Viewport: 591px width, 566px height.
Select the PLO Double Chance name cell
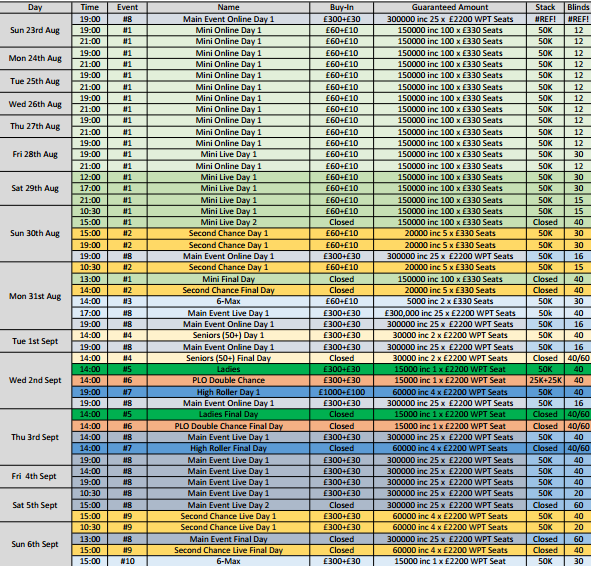click(x=228, y=380)
